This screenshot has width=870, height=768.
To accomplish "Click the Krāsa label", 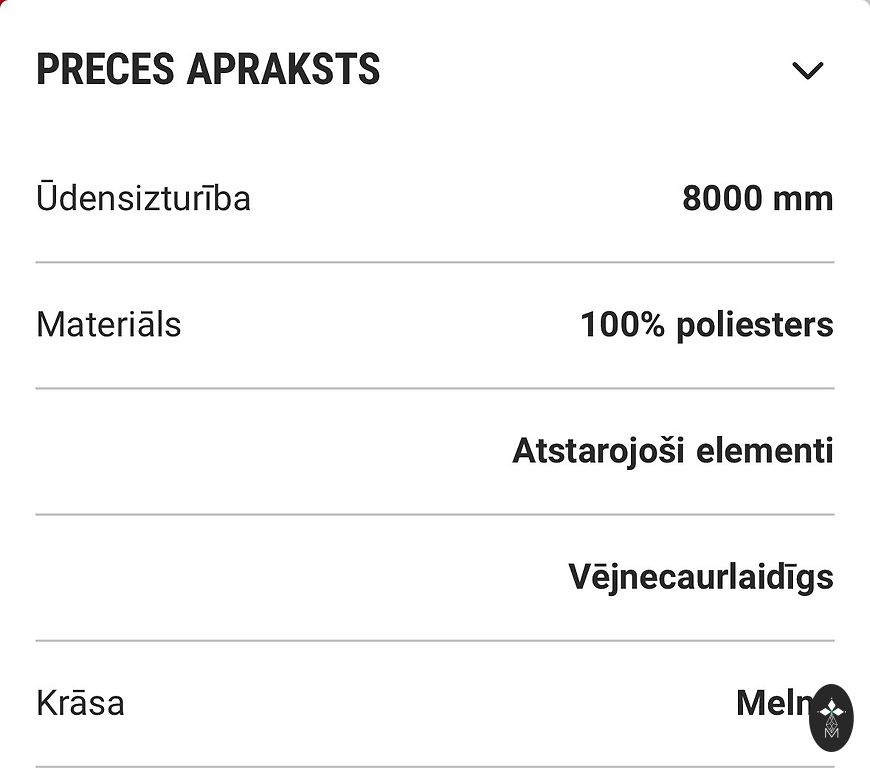I will point(80,702).
